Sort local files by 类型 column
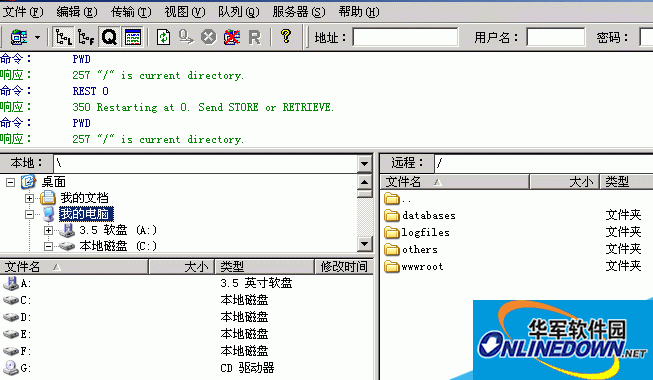653x380 pixels. pos(264,267)
